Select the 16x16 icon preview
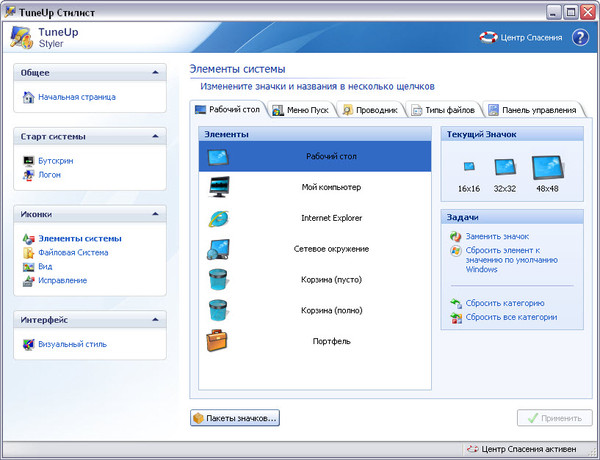This screenshot has height=460, width=600. point(469,166)
